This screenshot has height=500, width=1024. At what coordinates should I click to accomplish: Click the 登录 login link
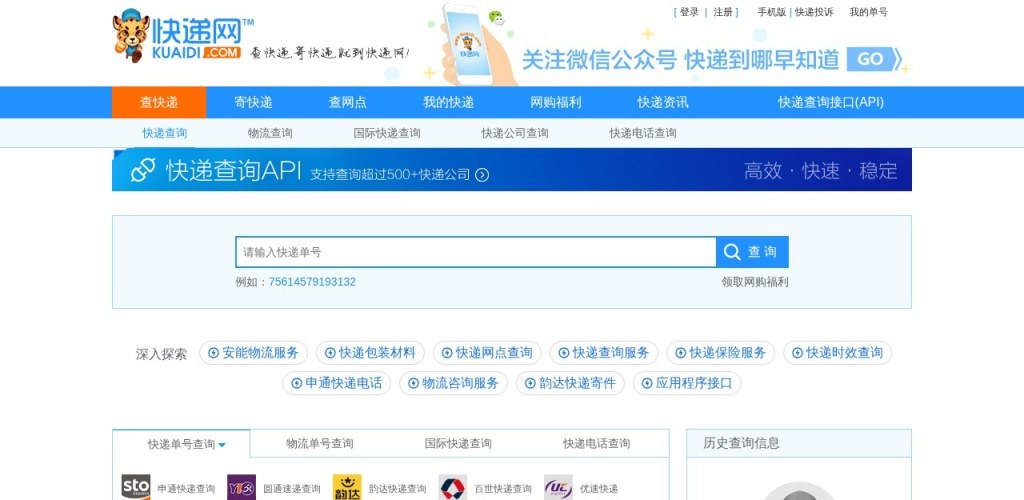(x=689, y=13)
